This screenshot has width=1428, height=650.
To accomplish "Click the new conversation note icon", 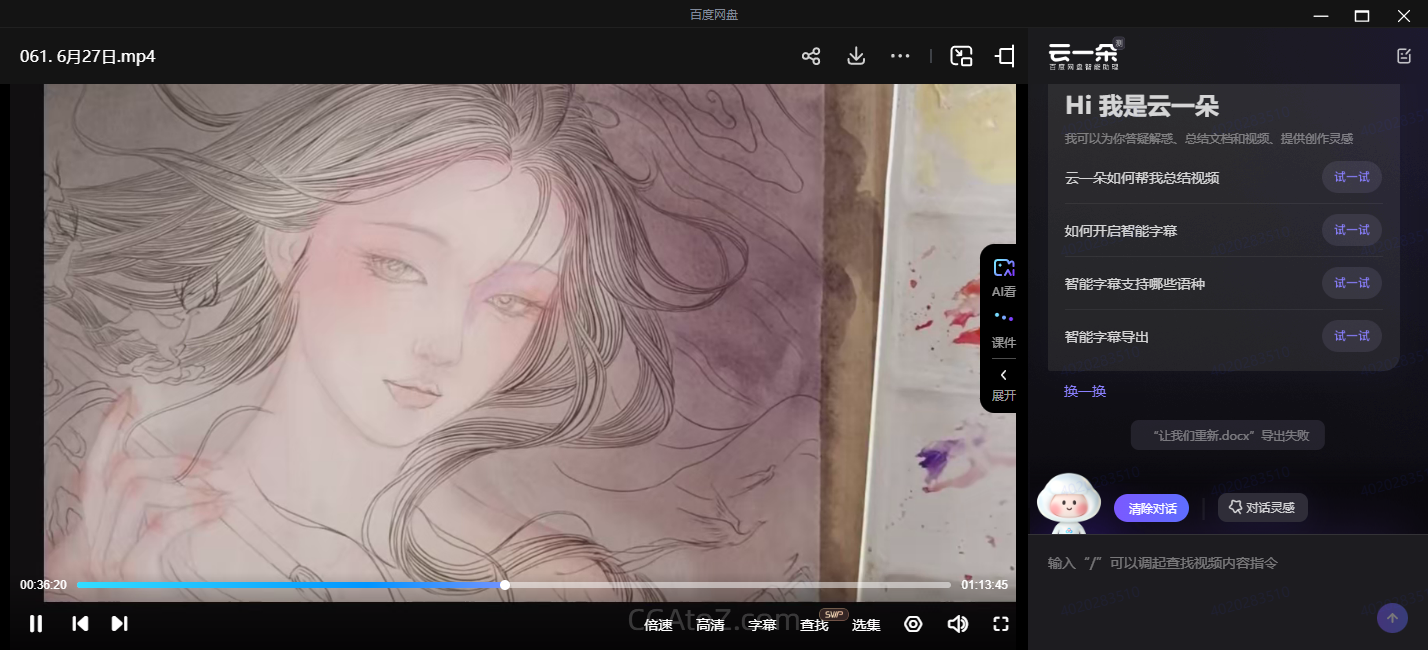I will click(1404, 56).
